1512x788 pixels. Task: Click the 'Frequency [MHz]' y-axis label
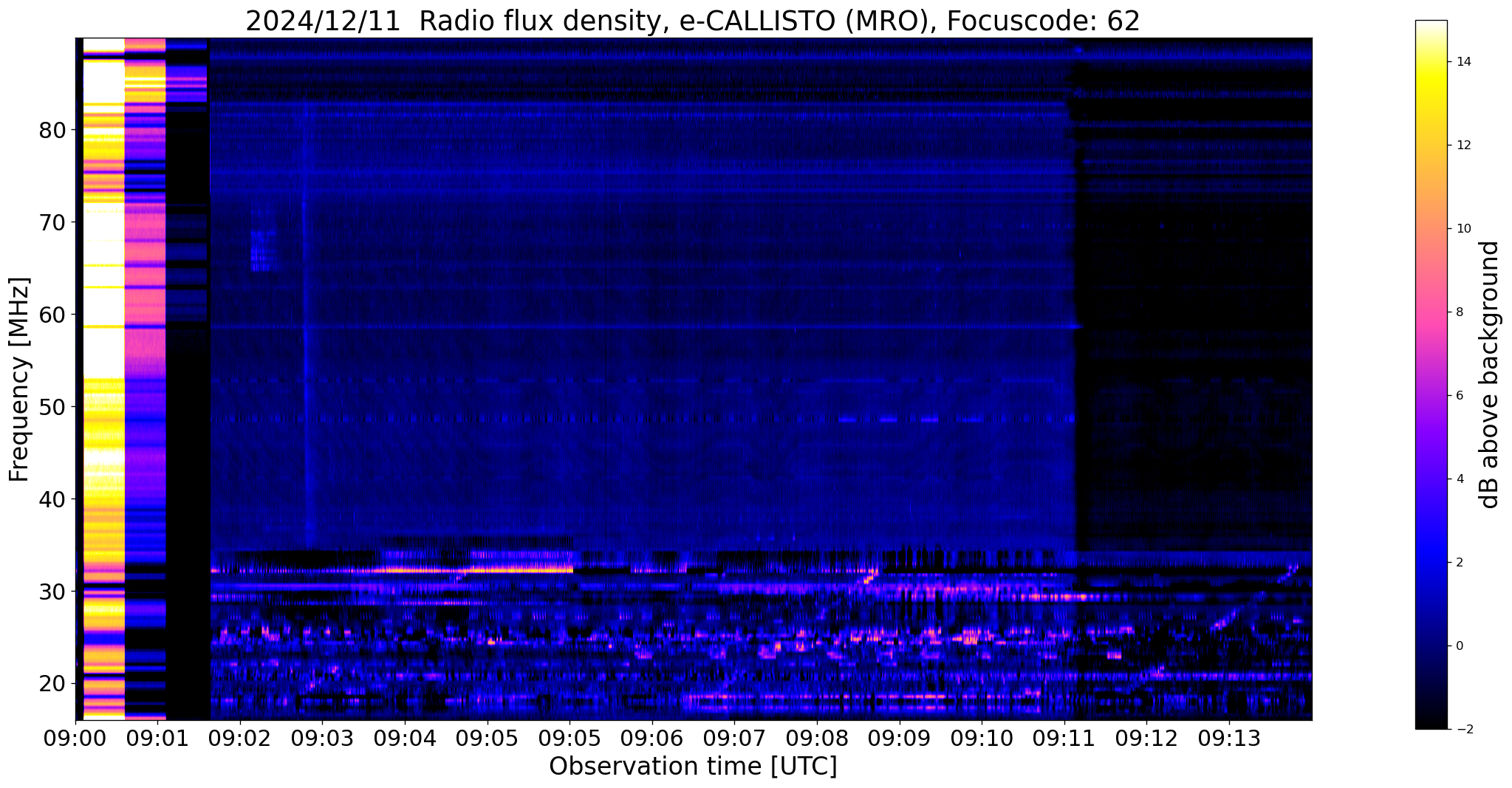click(19, 380)
